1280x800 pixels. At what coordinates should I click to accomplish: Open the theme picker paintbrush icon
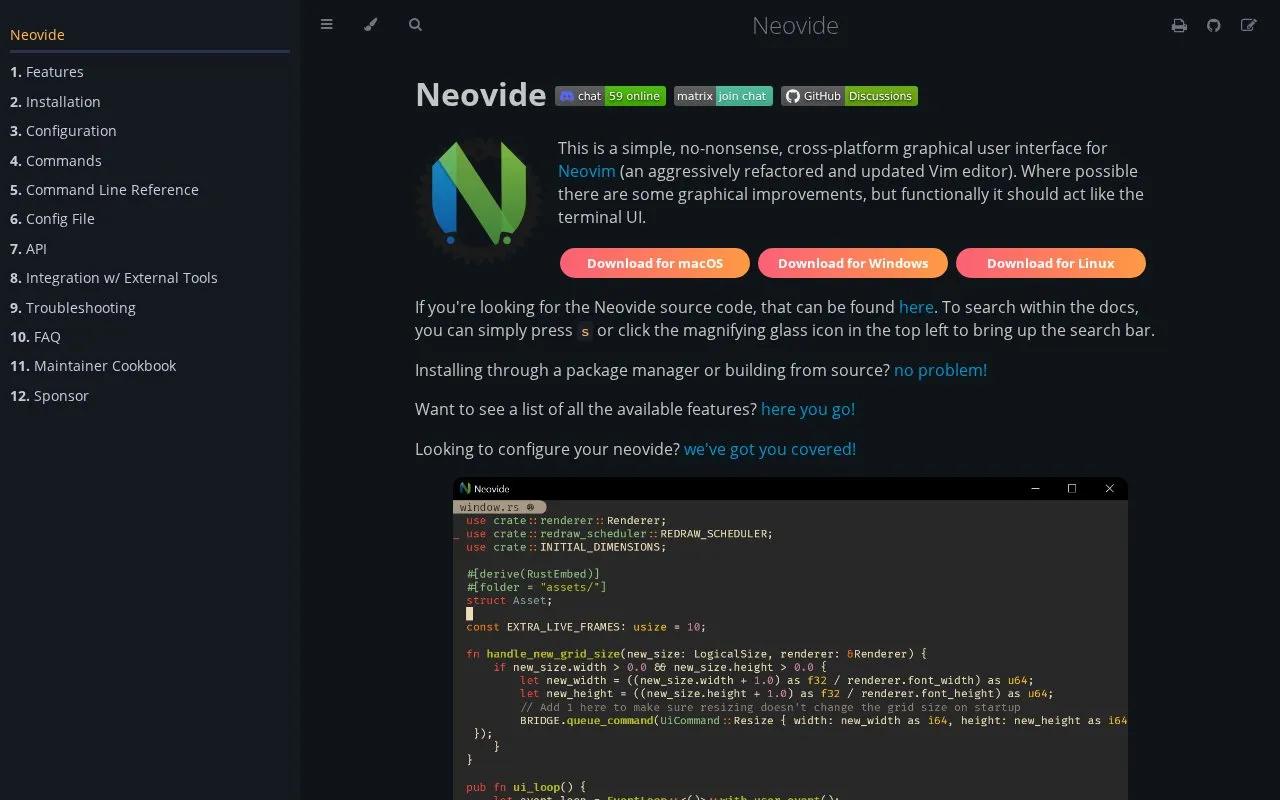pyautogui.click(x=371, y=25)
